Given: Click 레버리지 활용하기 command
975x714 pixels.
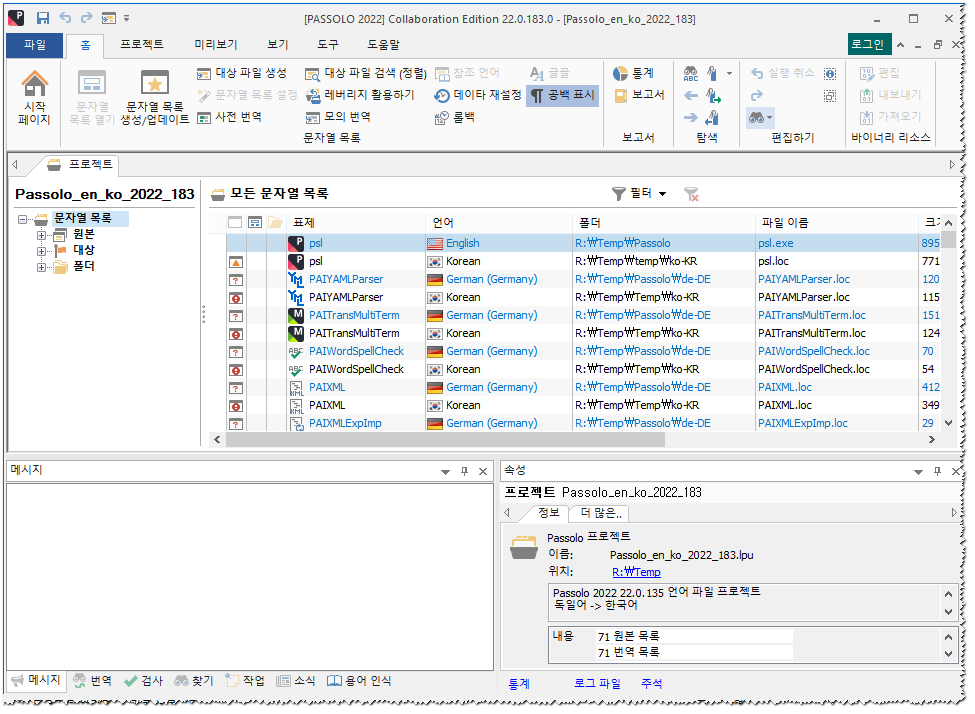Looking at the screenshot, I should coord(360,95).
